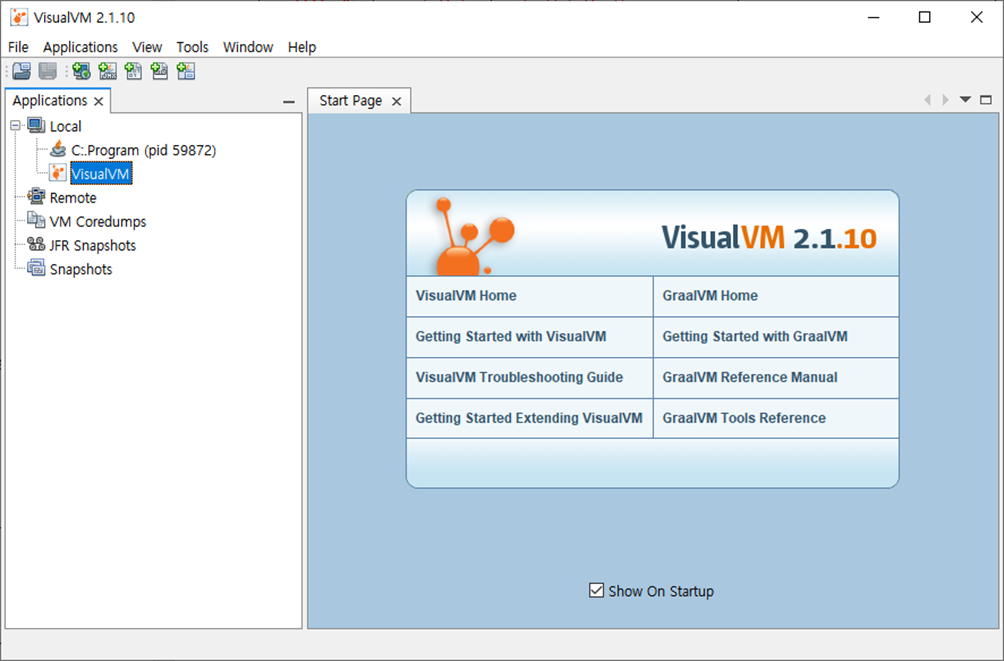Open the Tools menu
The image size is (1004, 661).
tap(193, 47)
